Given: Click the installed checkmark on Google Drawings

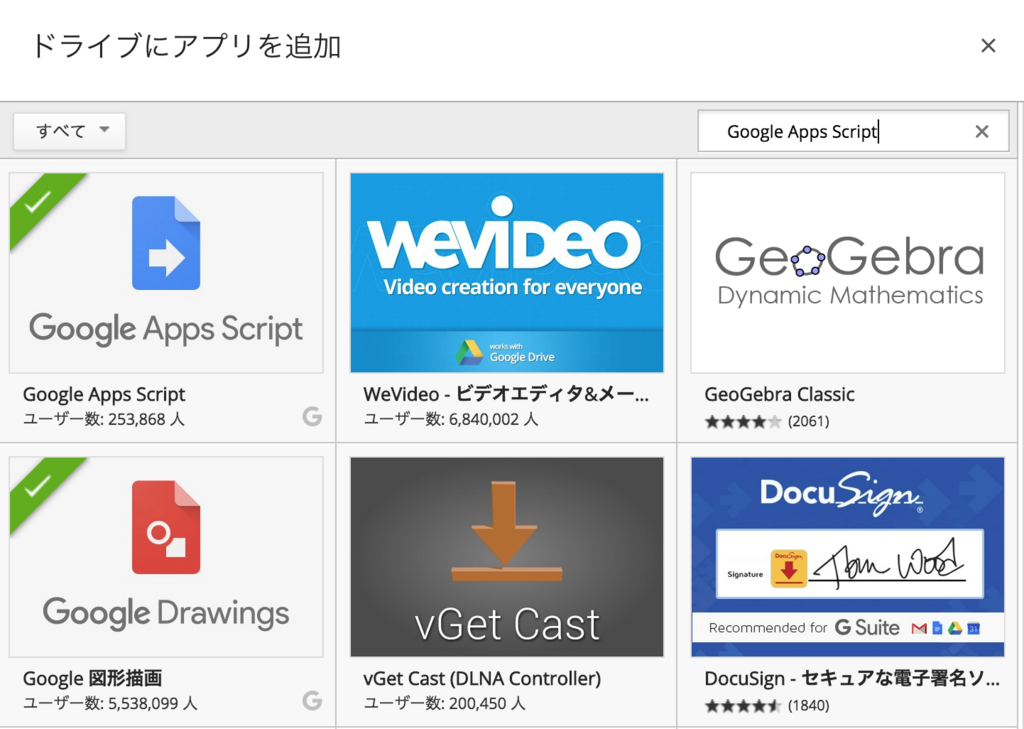Looking at the screenshot, I should [x=38, y=486].
